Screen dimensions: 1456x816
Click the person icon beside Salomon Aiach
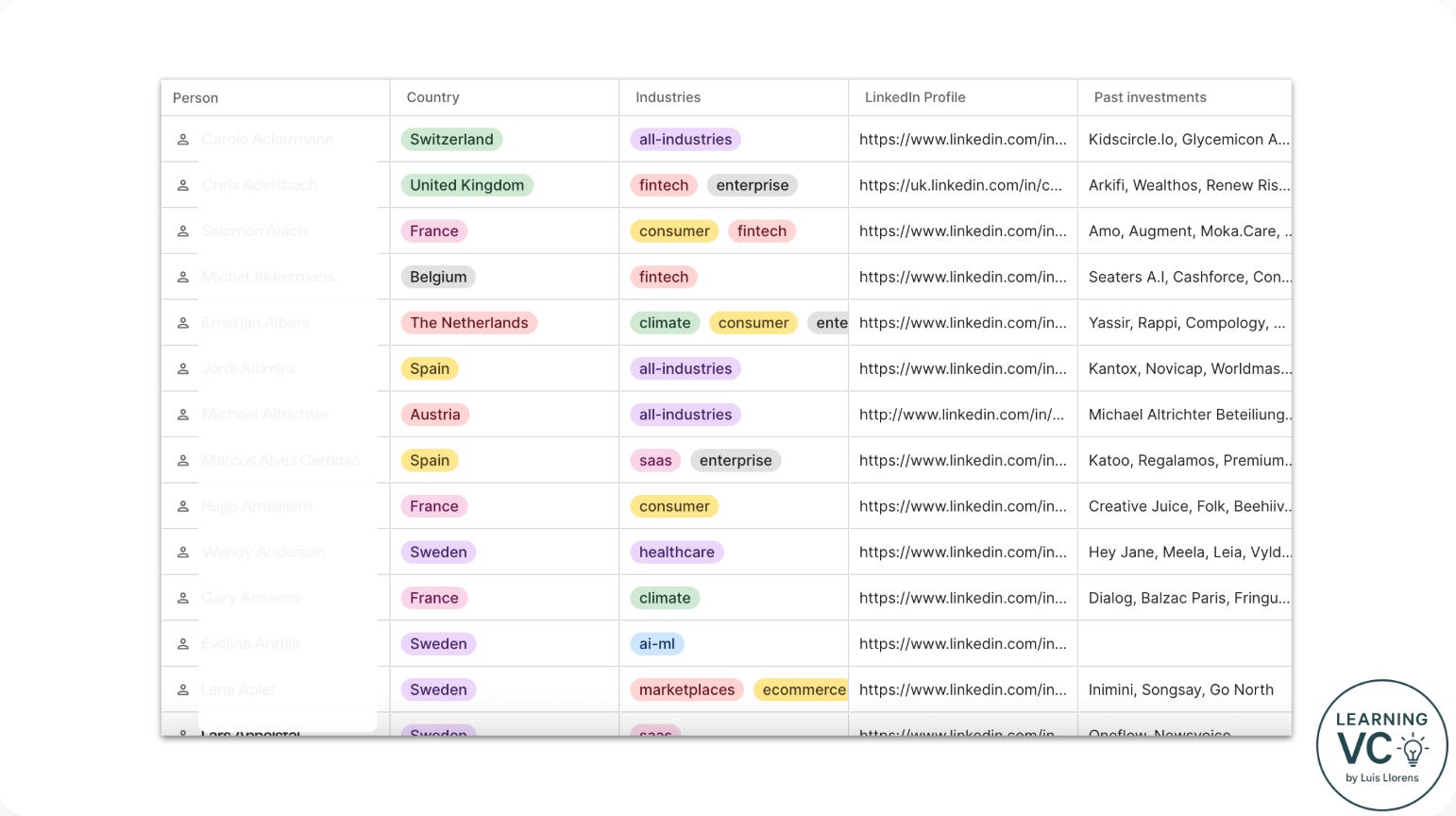coord(183,231)
